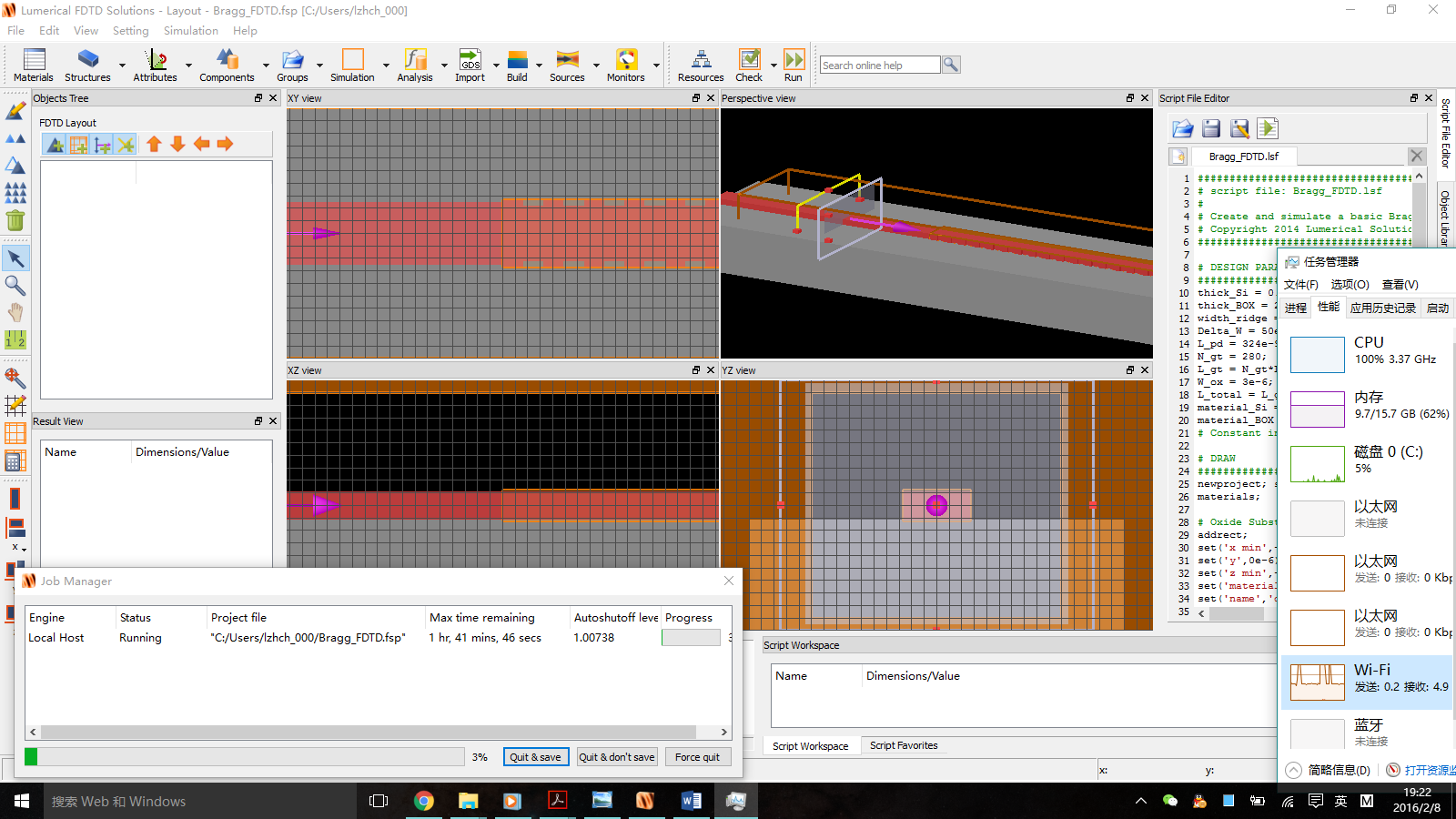Open the View menu
The height and width of the screenshot is (819, 1456).
[86, 31]
